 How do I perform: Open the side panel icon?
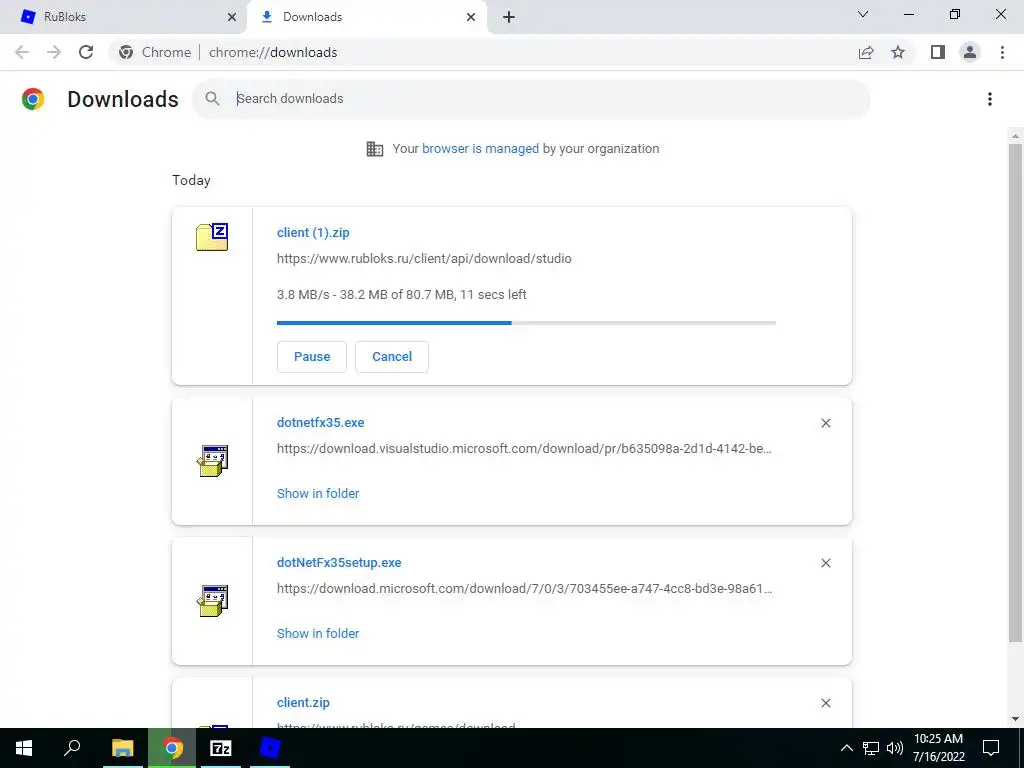pyautogui.click(x=938, y=52)
